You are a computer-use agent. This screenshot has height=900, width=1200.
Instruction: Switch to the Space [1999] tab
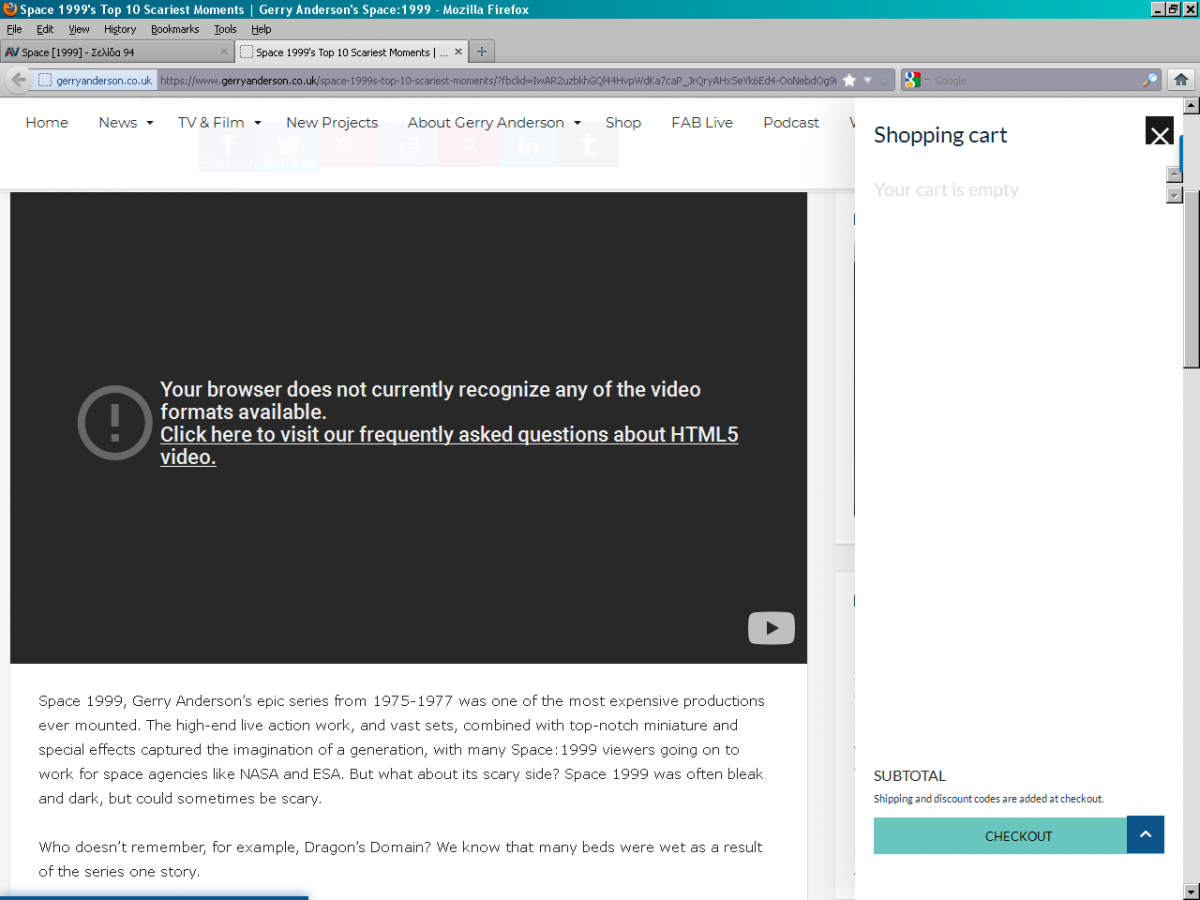coord(110,52)
